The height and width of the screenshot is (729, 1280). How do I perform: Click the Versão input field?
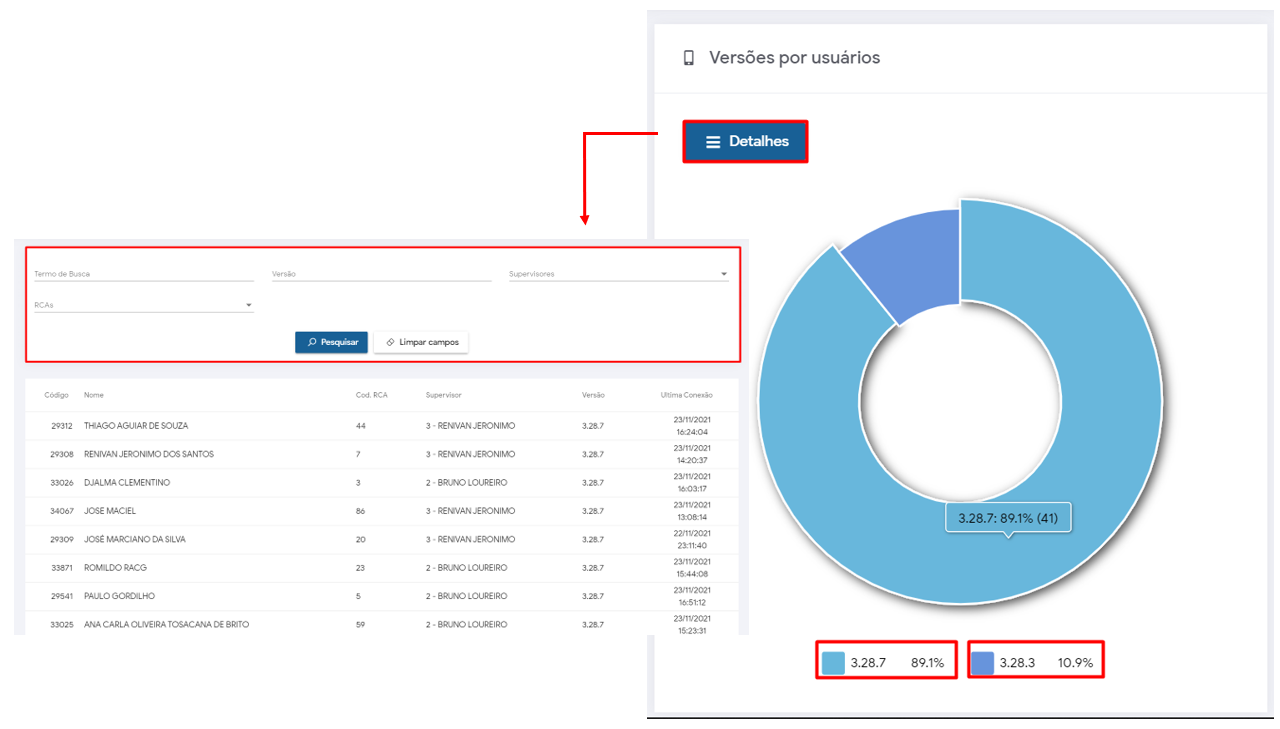click(x=381, y=273)
